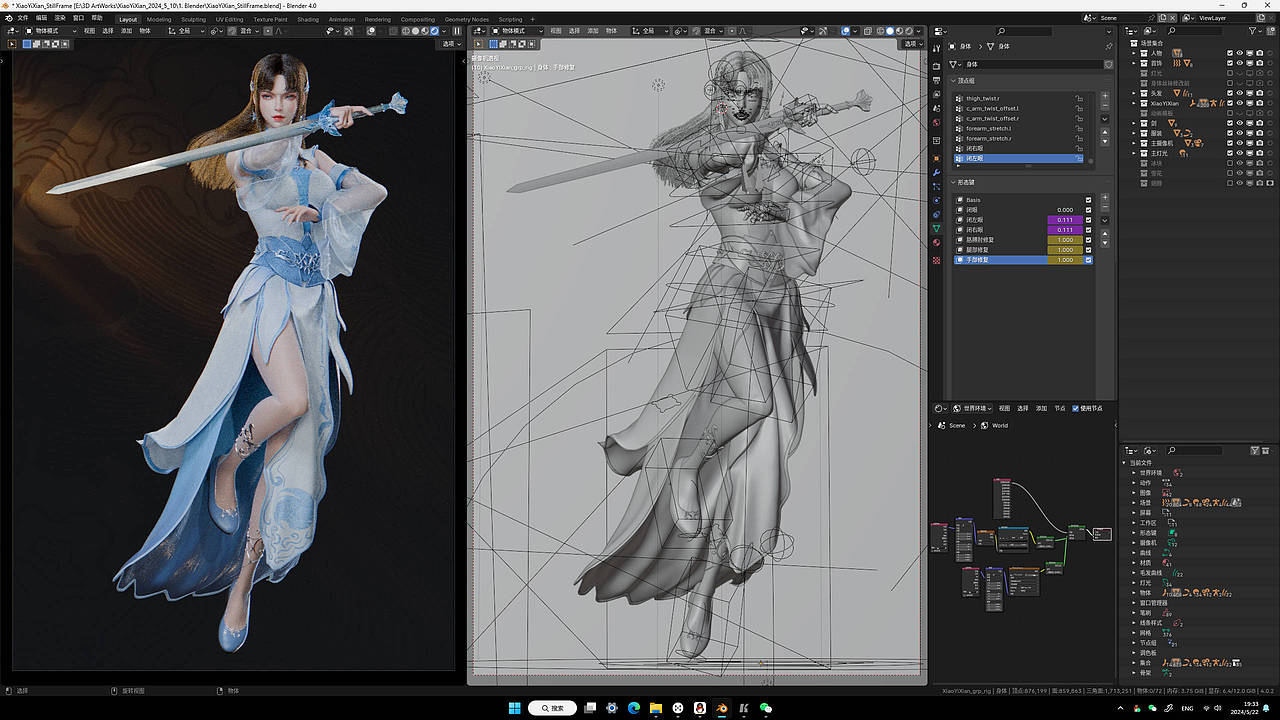Open the Object properties tab icon
Screen dimensions: 1280x720
tap(937, 158)
